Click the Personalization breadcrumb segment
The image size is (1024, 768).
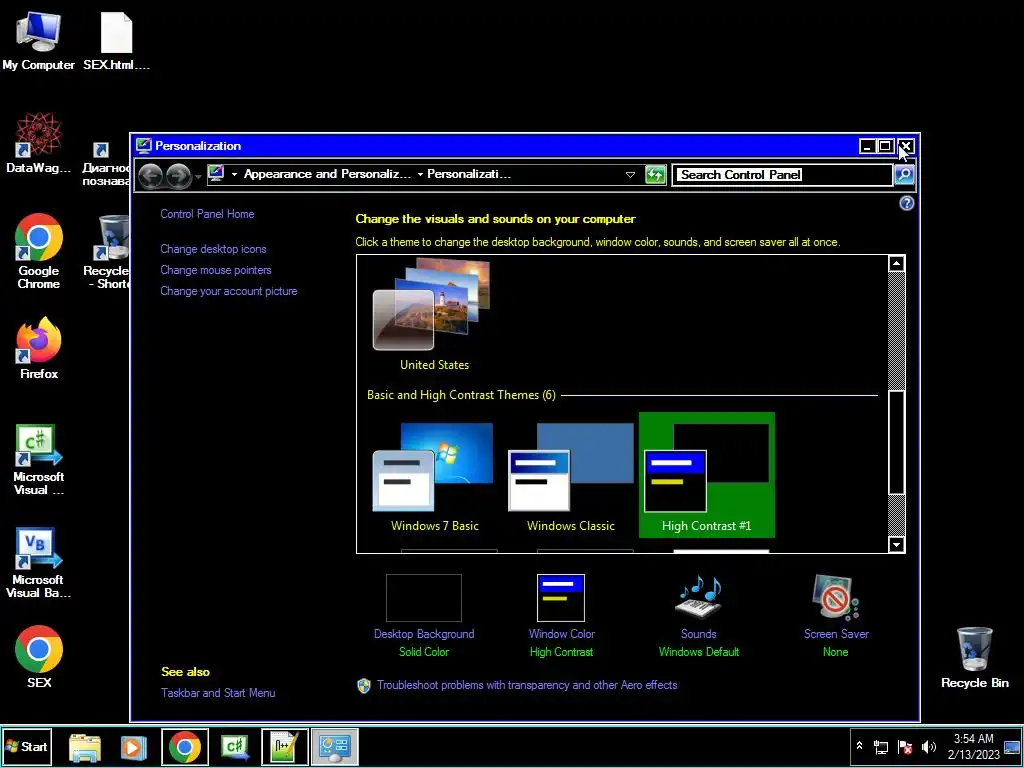pos(469,174)
